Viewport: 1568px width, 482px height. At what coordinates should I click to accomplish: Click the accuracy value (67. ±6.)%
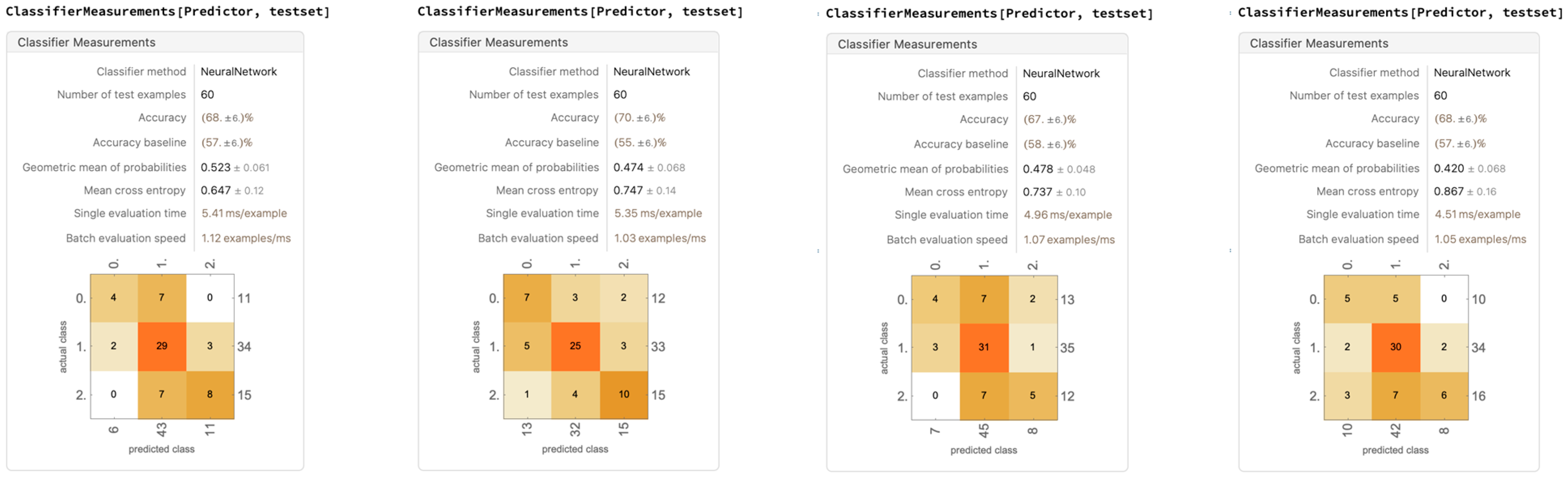coord(1049,119)
